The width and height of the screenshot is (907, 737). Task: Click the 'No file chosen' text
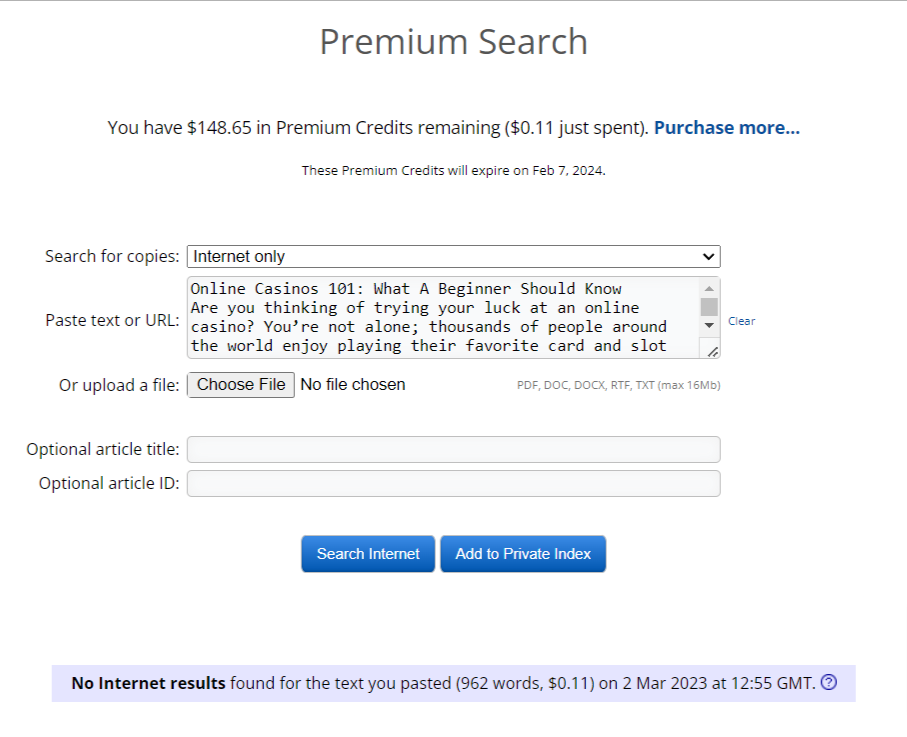tap(353, 385)
